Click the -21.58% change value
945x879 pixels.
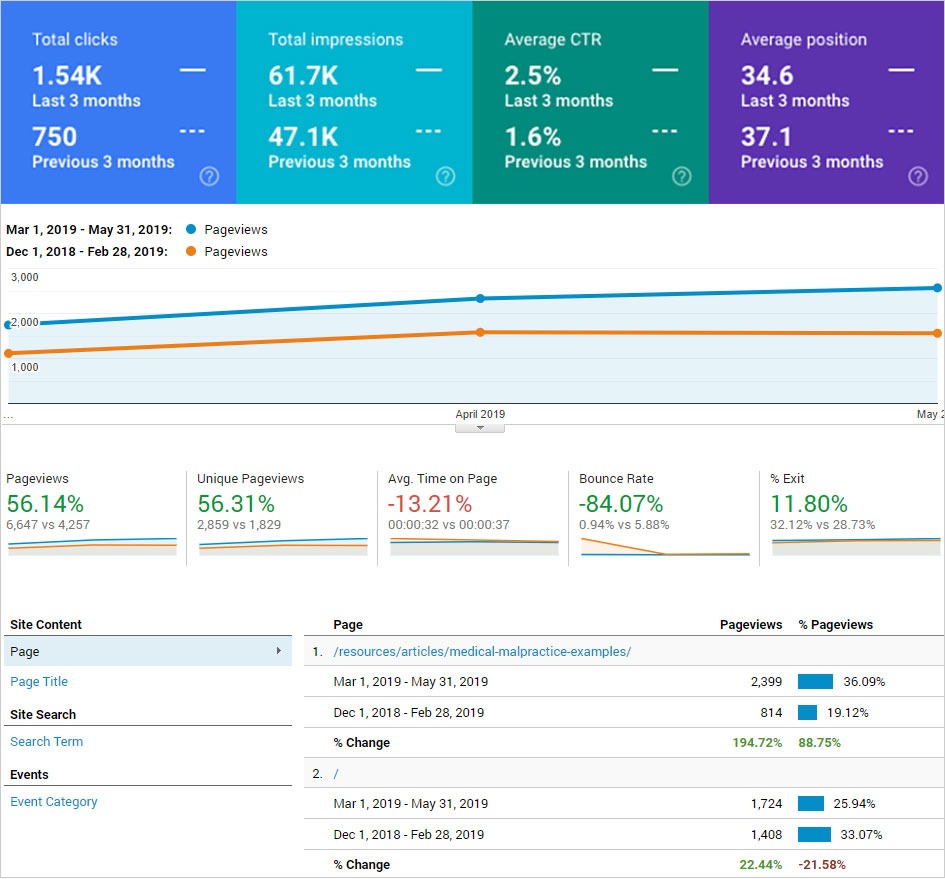[x=822, y=865]
